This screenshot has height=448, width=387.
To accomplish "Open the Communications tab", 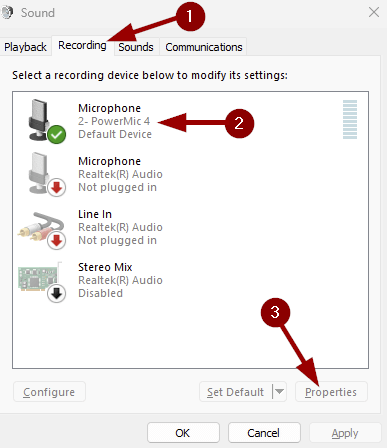I will pyautogui.click(x=204, y=47).
